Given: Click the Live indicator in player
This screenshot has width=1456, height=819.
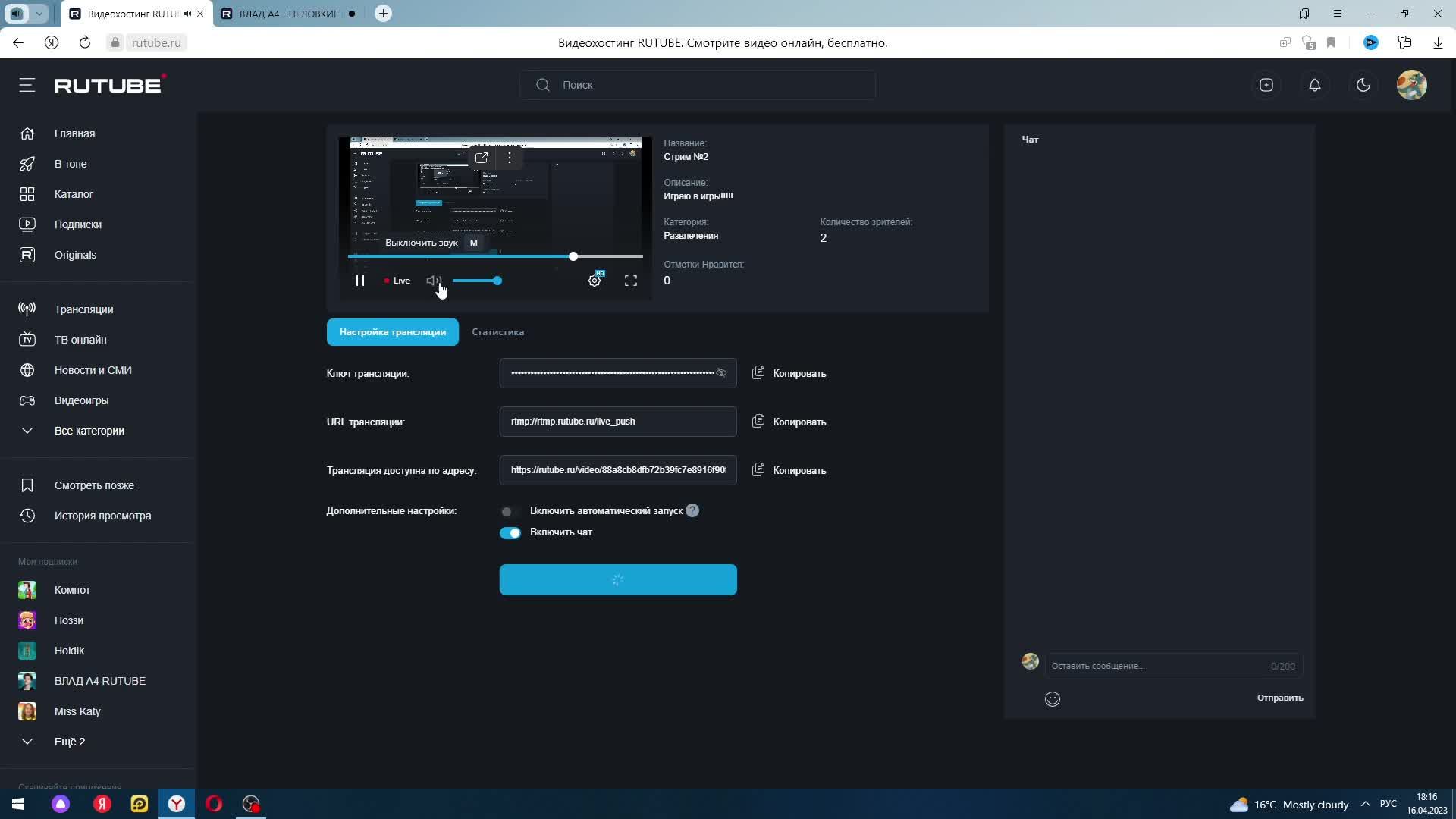Looking at the screenshot, I should (397, 281).
